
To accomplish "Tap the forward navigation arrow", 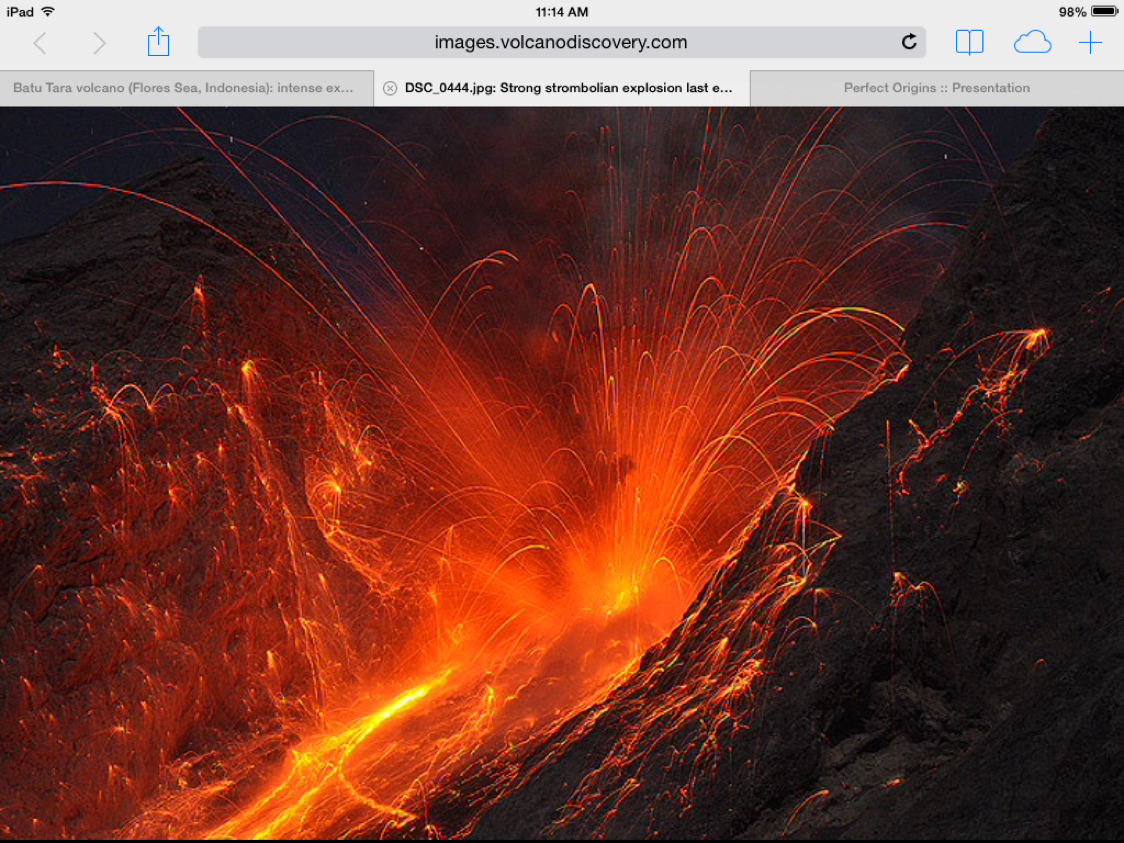I will click(98, 43).
